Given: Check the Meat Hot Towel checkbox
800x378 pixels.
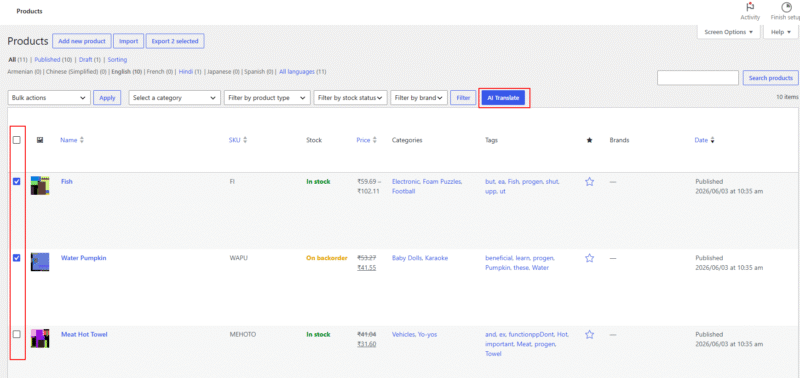Looking at the screenshot, I should click(17, 334).
